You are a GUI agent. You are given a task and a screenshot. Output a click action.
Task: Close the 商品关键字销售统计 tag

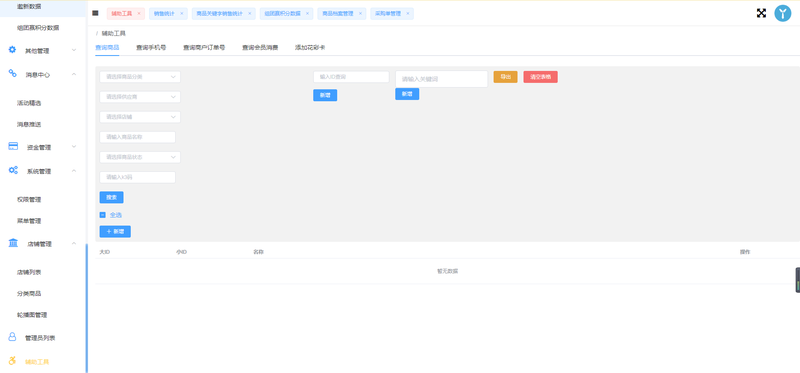[249, 14]
